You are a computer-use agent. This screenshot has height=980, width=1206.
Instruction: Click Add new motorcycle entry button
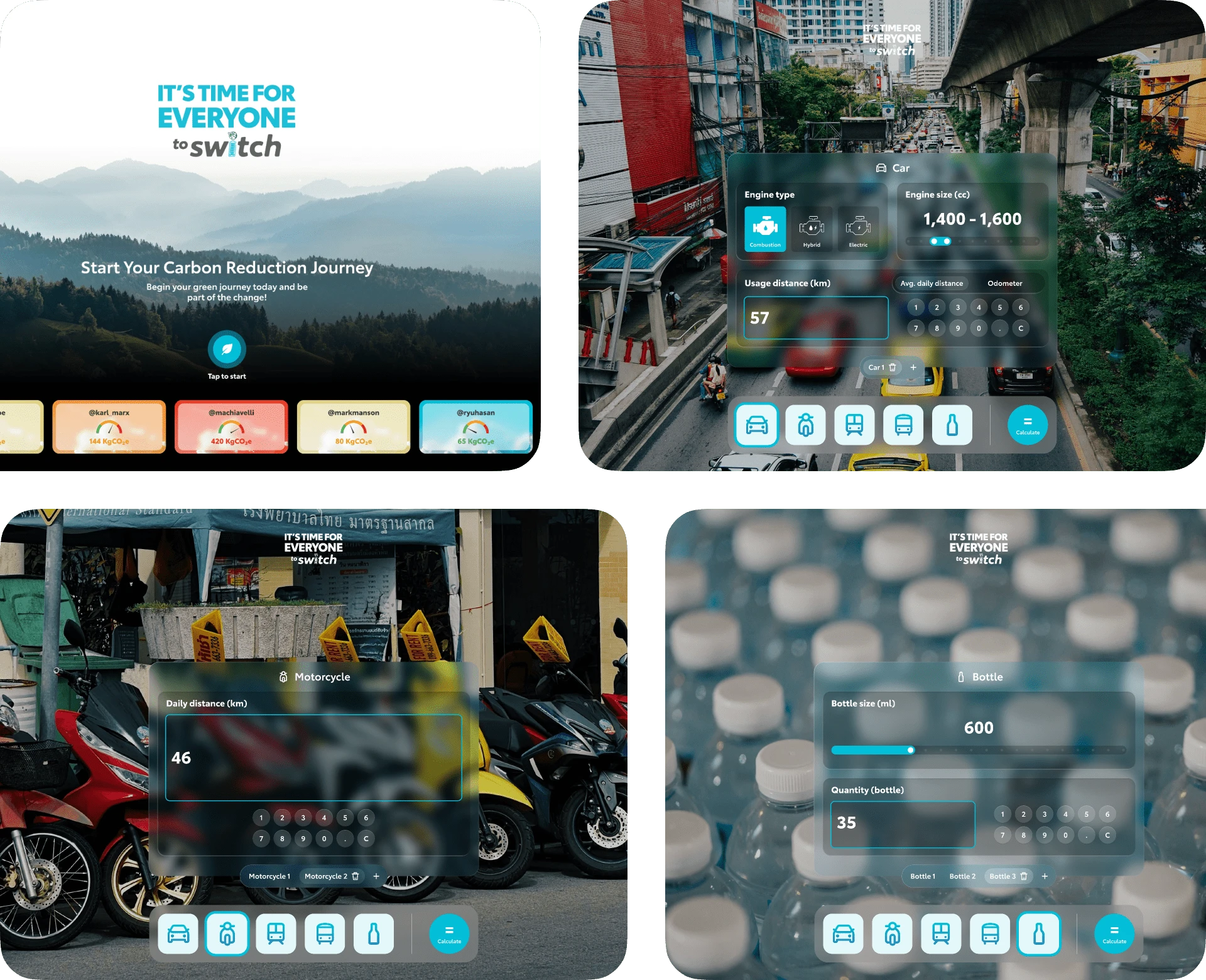tap(377, 878)
